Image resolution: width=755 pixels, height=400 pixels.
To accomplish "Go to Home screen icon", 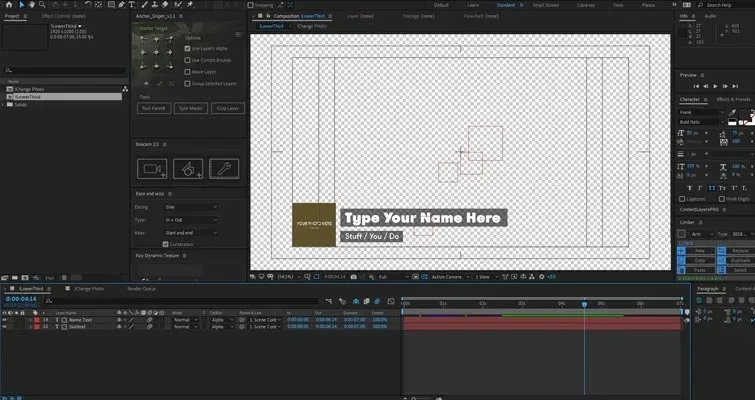I will pos(9,4).
